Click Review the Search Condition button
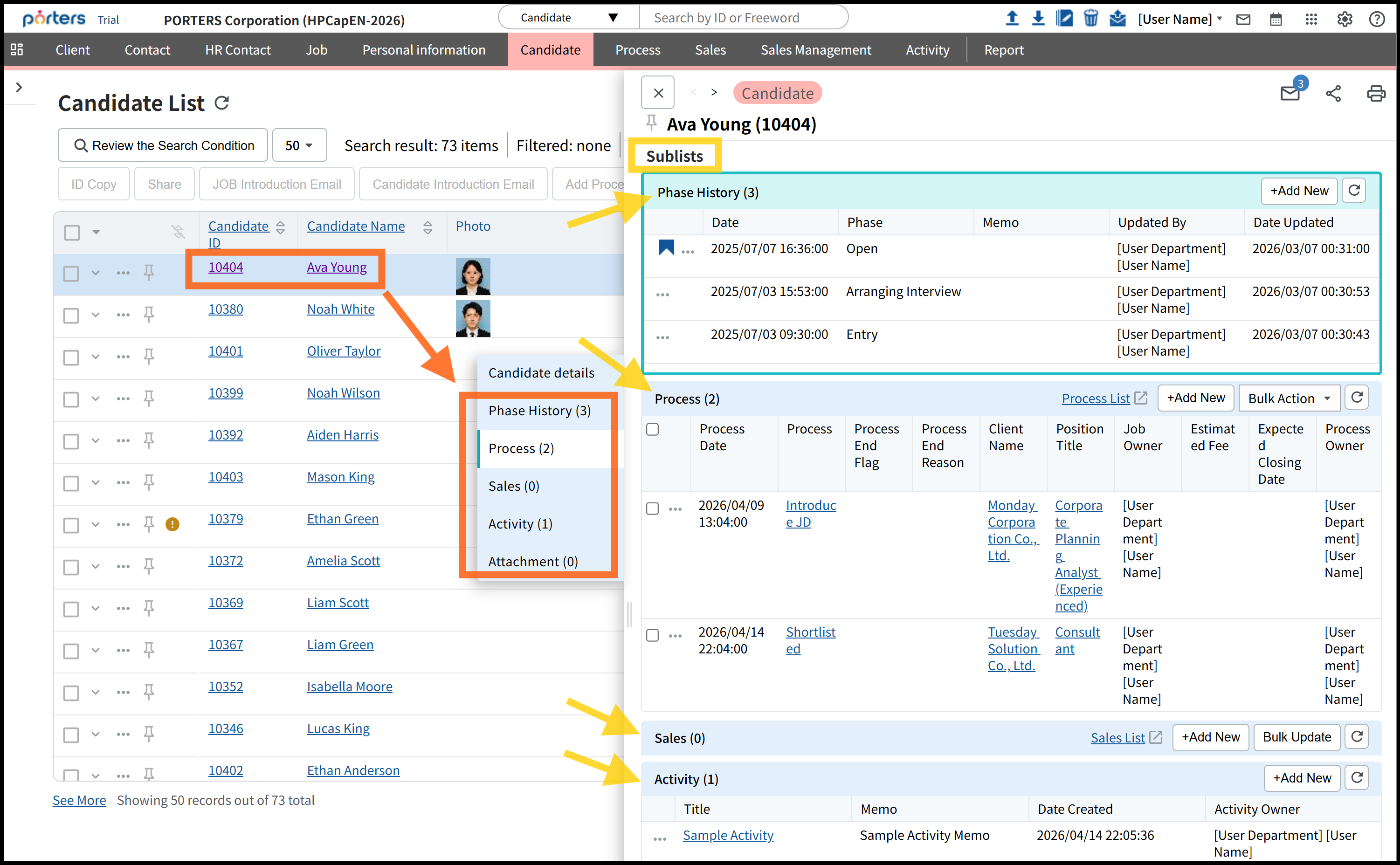 click(163, 145)
